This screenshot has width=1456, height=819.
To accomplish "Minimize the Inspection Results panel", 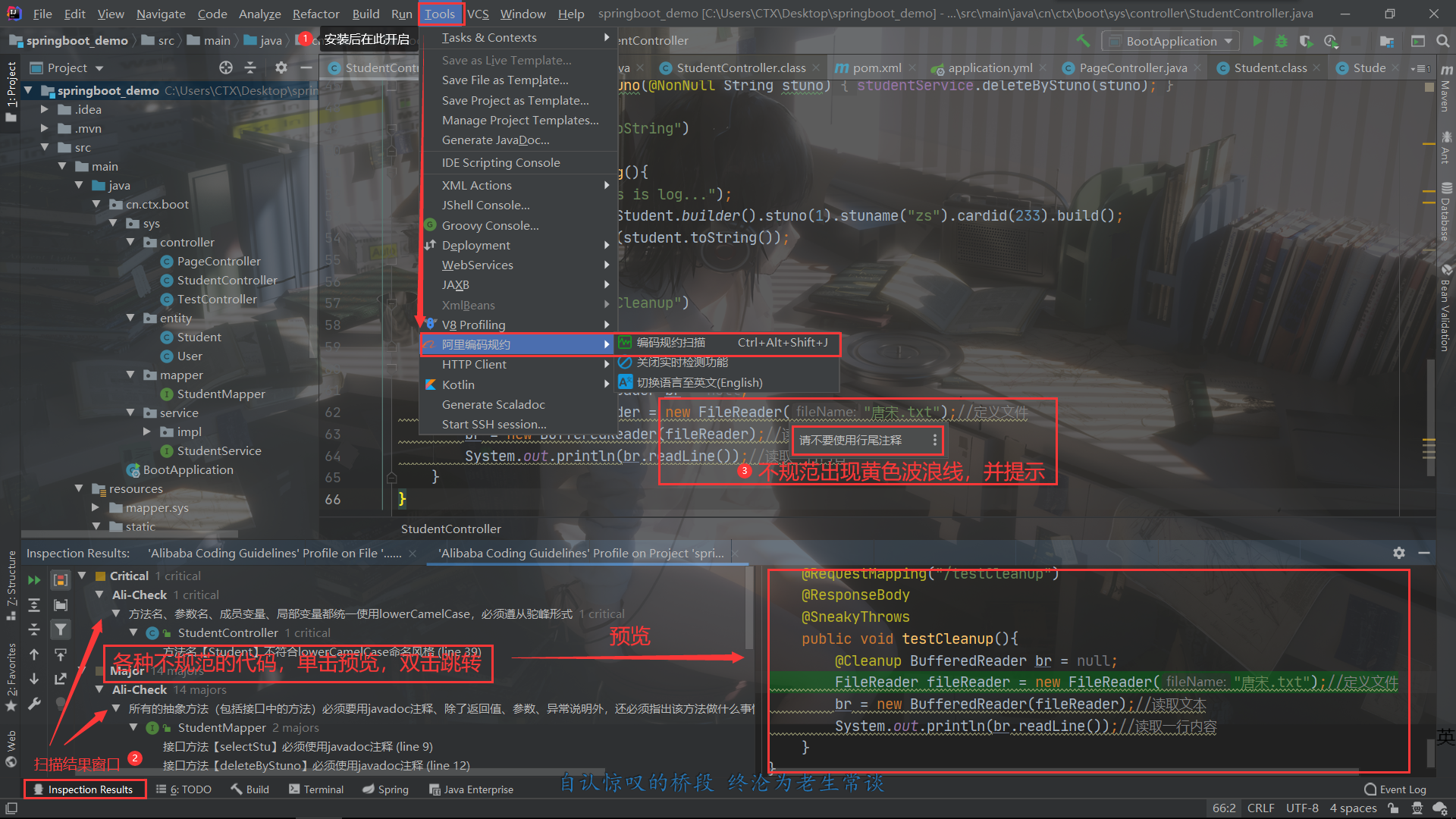I will [x=1424, y=553].
